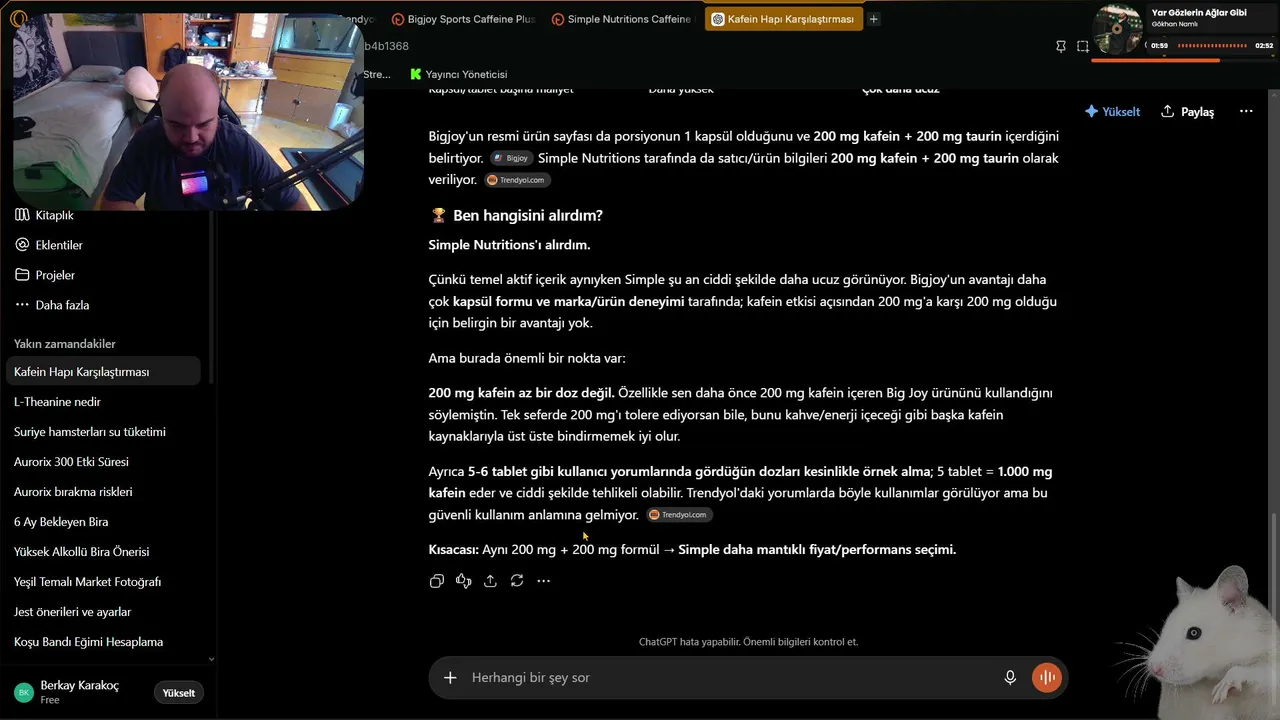Select the Kafein Hapı Karşılaştırması browser tab
Viewport: 1280px width, 720px height.
coord(783,19)
